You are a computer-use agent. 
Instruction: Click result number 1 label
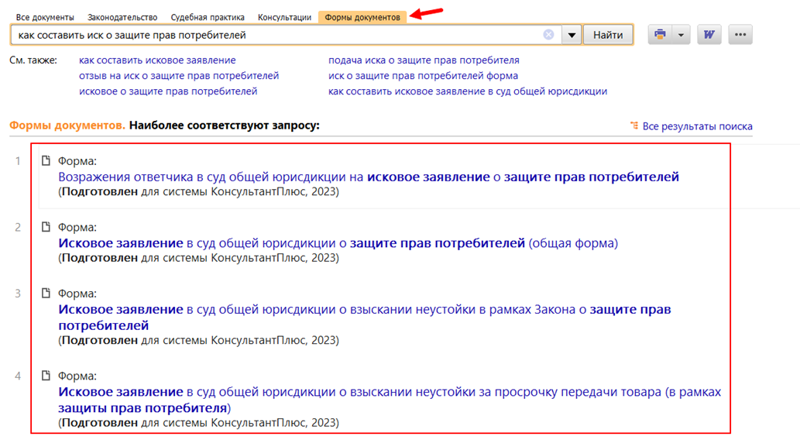coord(18,161)
